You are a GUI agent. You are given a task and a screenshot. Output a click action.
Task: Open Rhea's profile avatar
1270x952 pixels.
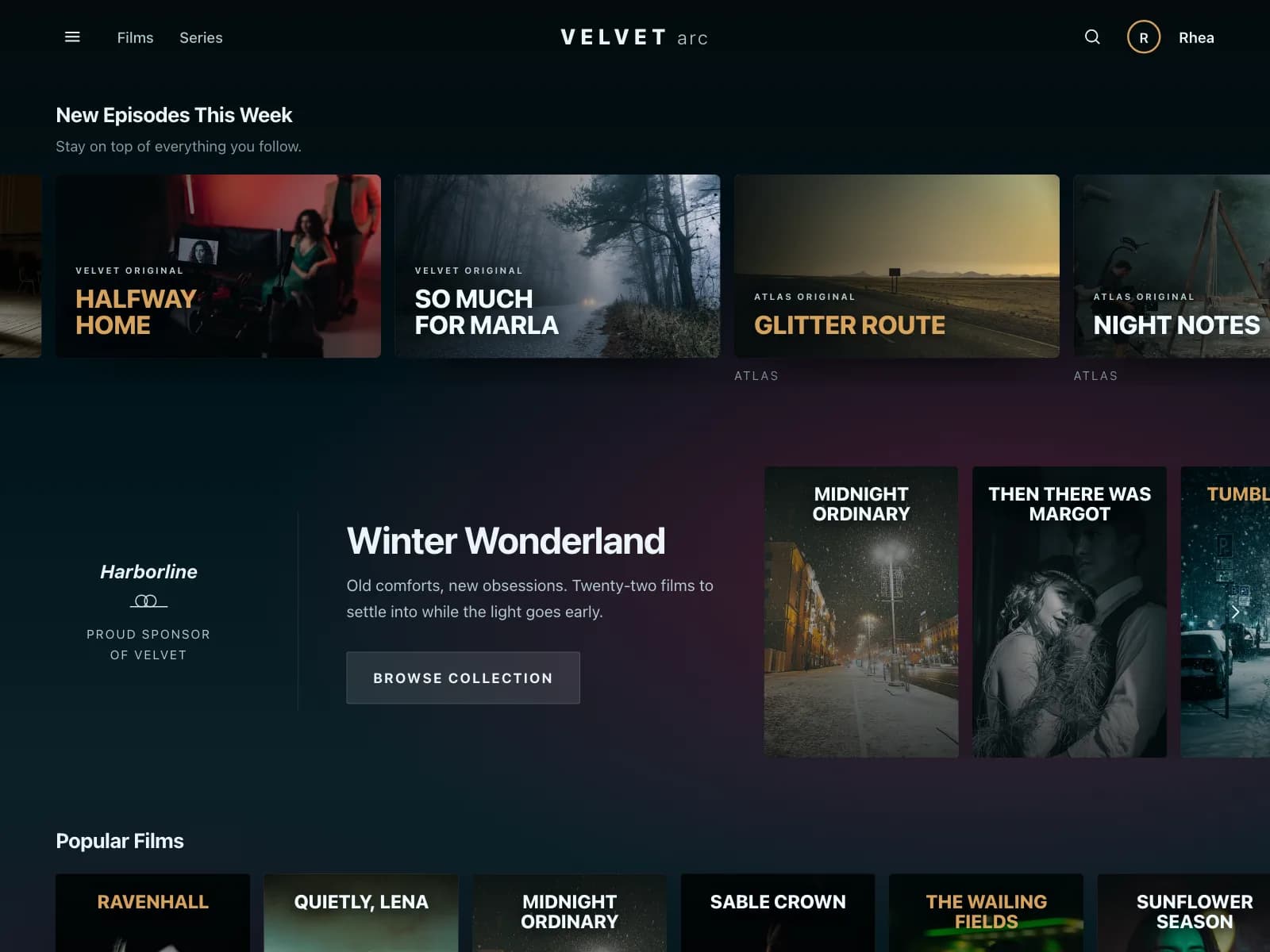[1144, 37]
